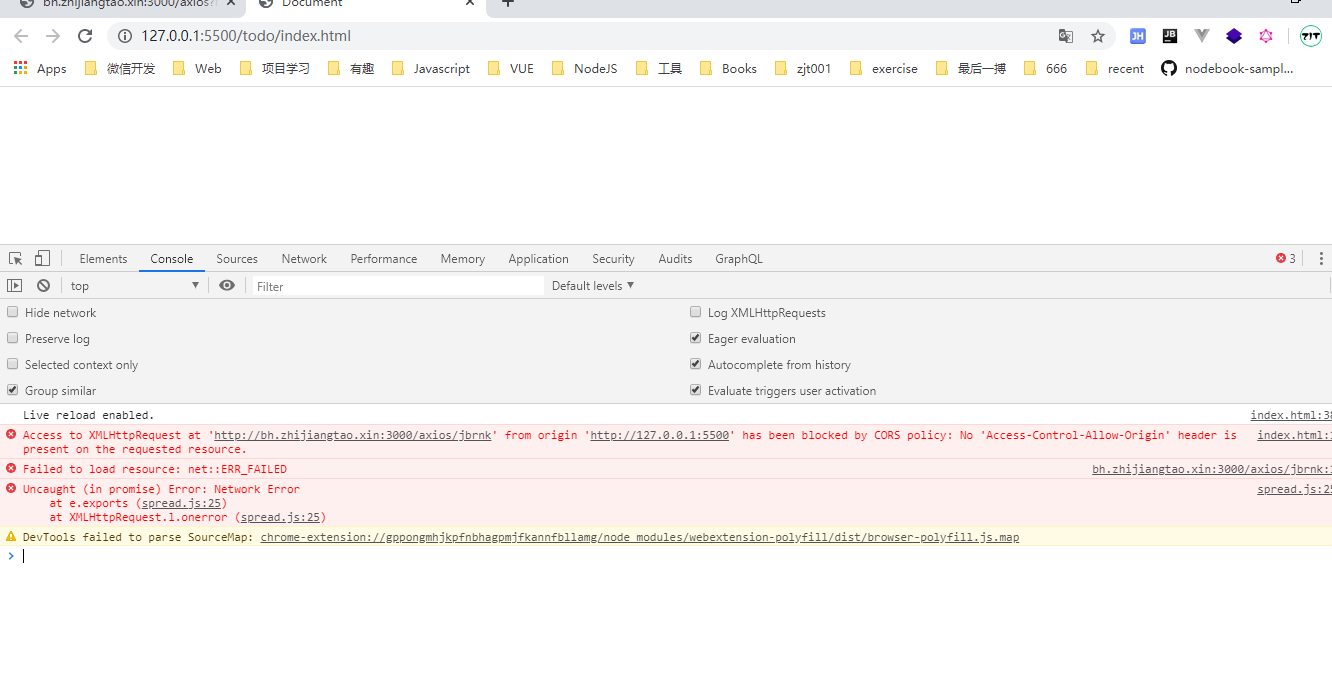
Task: Open the Web bookmark folder
Action: click(197, 68)
